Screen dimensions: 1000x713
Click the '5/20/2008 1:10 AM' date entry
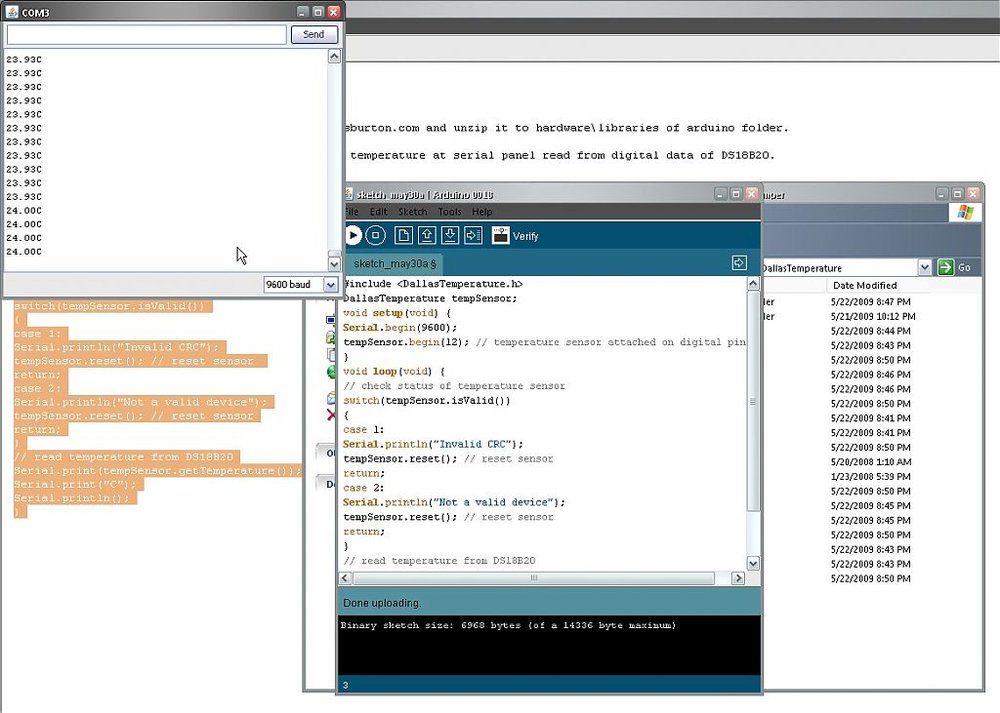point(871,462)
